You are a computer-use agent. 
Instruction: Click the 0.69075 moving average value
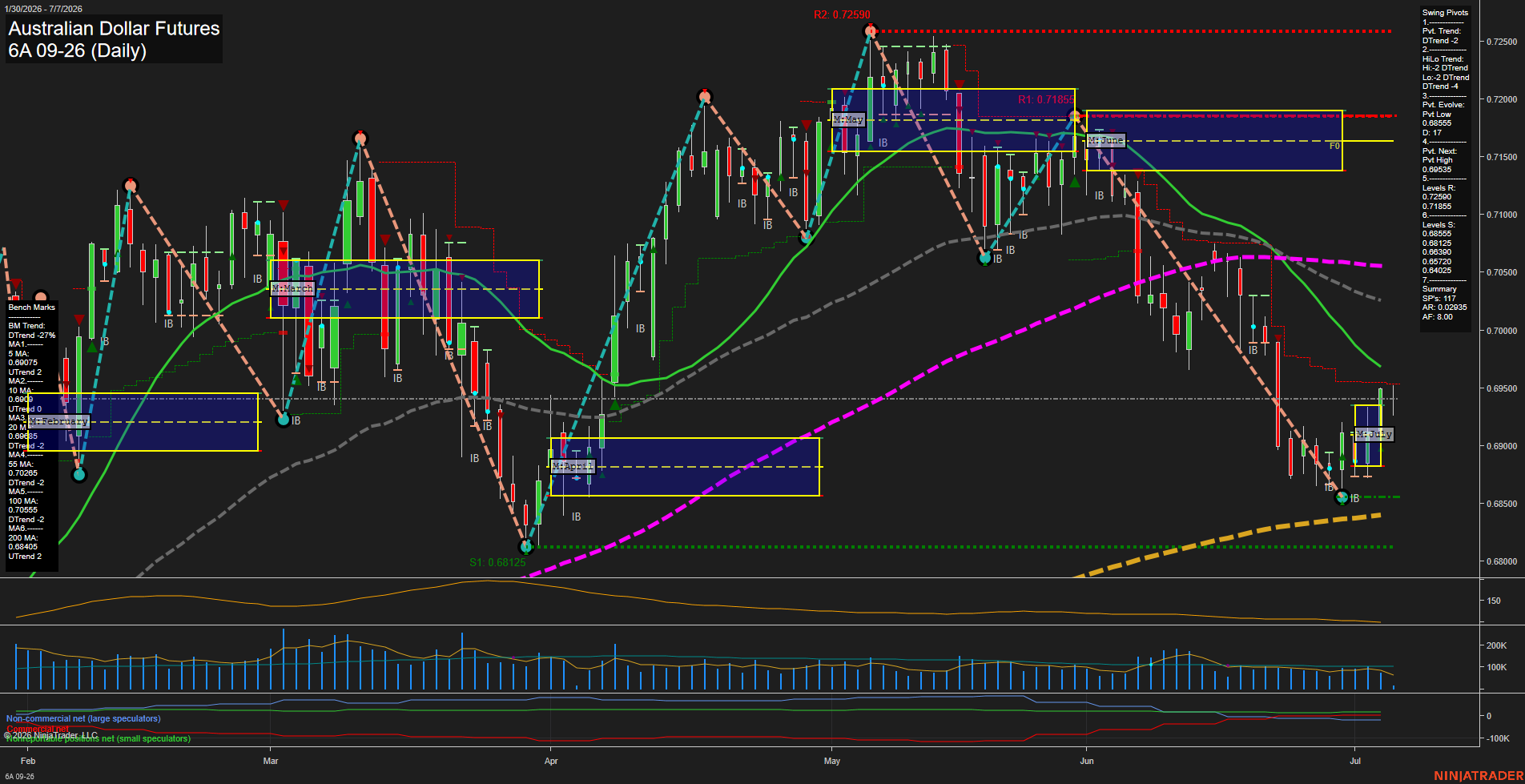click(x=23, y=363)
